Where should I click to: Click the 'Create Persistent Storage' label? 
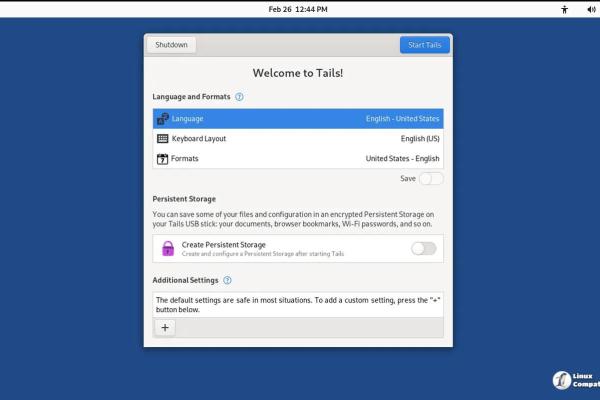tap(223, 245)
